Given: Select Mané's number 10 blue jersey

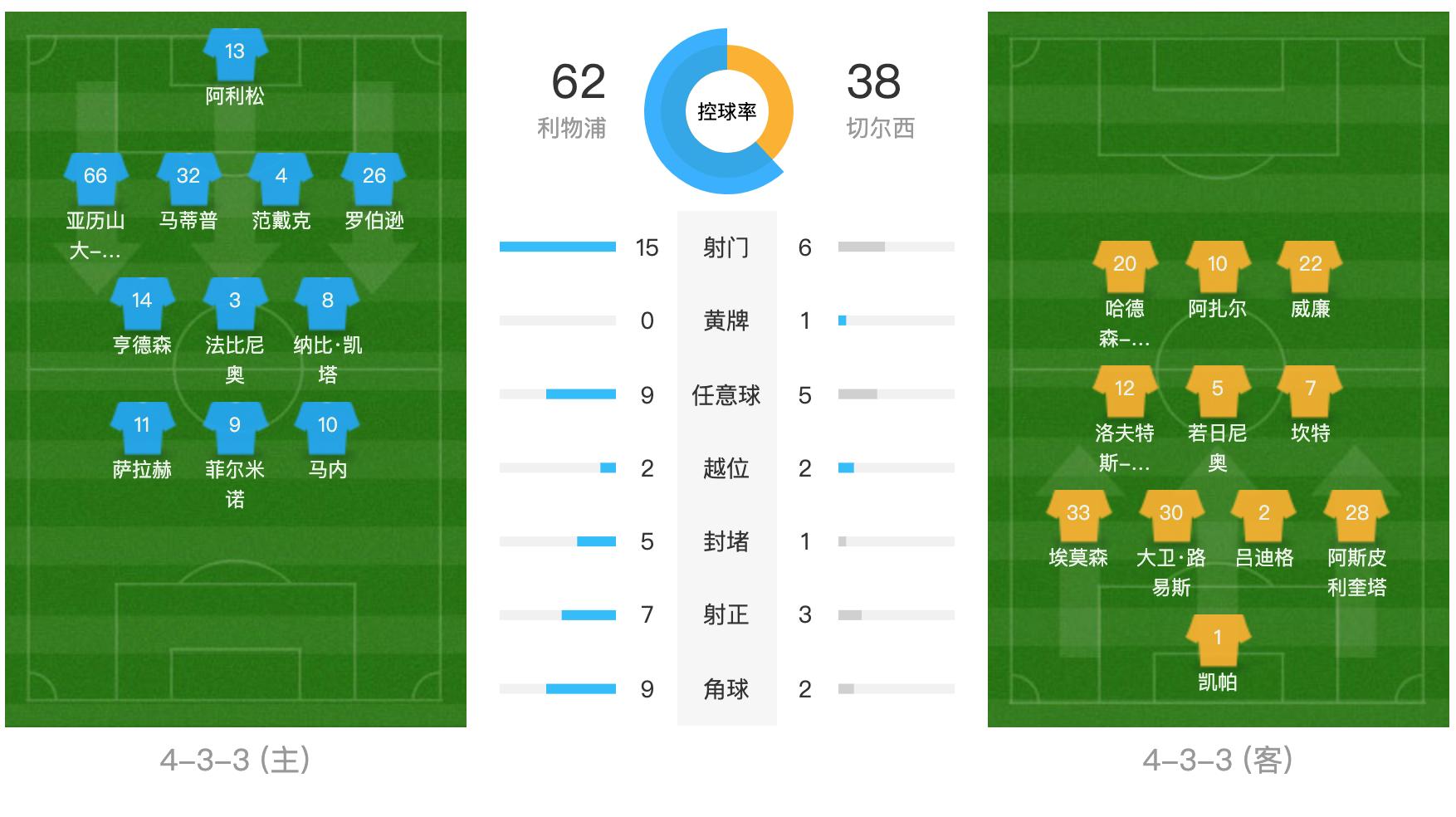Looking at the screenshot, I should 328,426.
